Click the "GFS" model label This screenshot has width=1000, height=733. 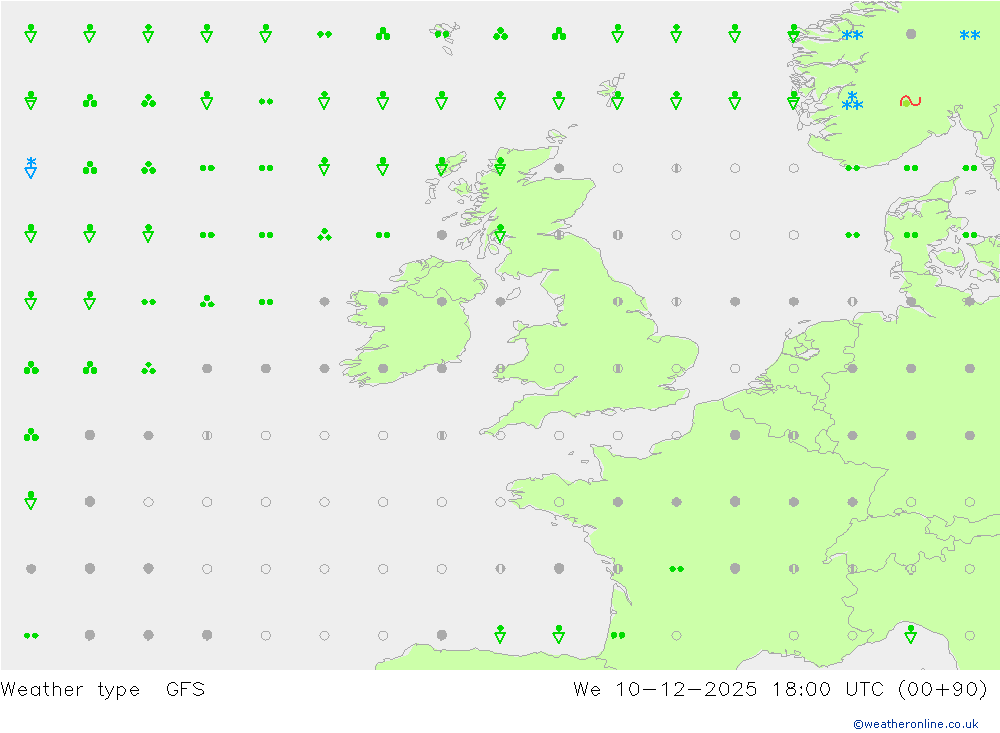(x=186, y=689)
